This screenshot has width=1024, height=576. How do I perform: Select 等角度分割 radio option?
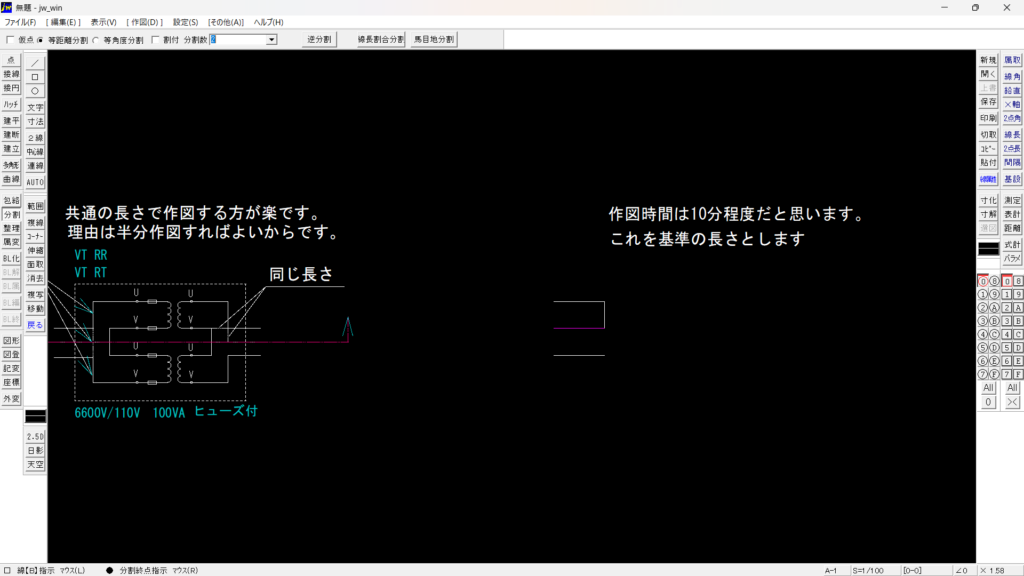pos(96,40)
